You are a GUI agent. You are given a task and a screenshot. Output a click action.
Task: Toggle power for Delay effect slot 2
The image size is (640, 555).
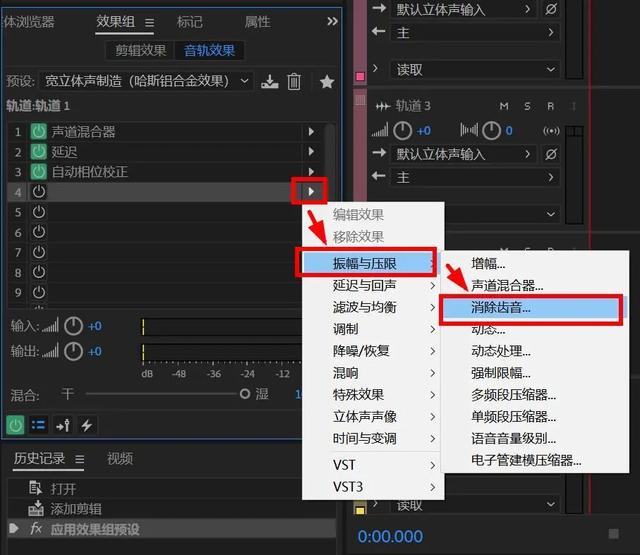click(x=39, y=152)
